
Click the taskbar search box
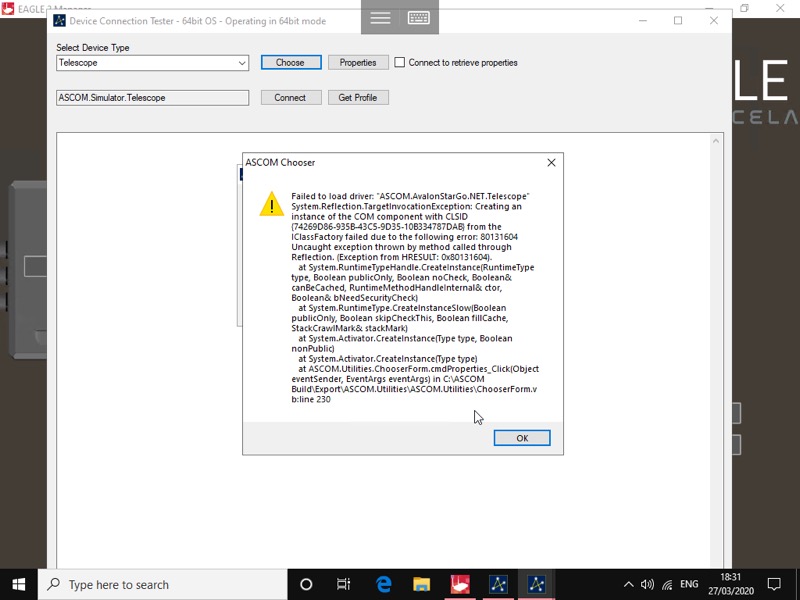coord(163,584)
